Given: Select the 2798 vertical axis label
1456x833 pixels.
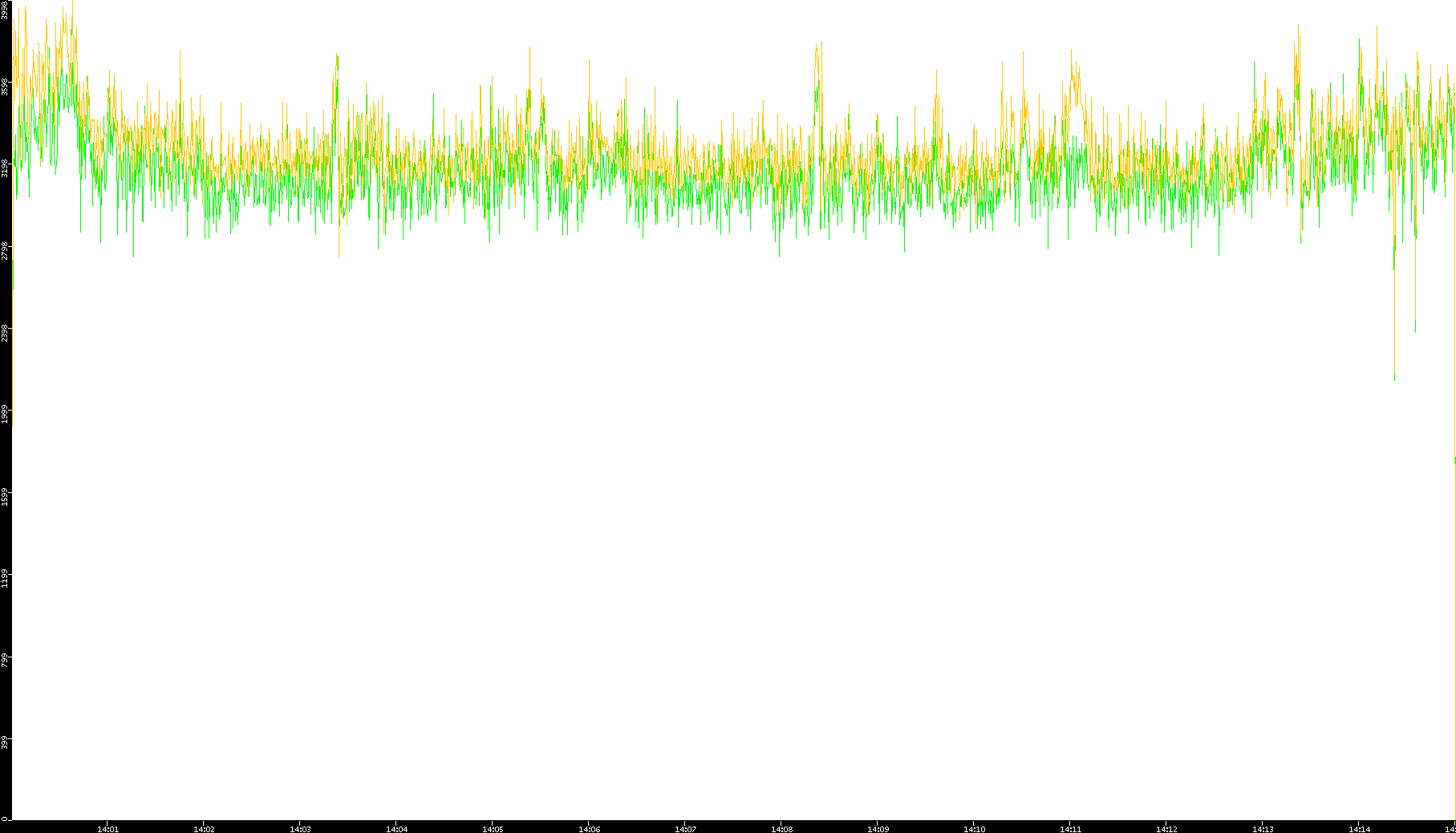Looking at the screenshot, I should pyautogui.click(x=6, y=250).
